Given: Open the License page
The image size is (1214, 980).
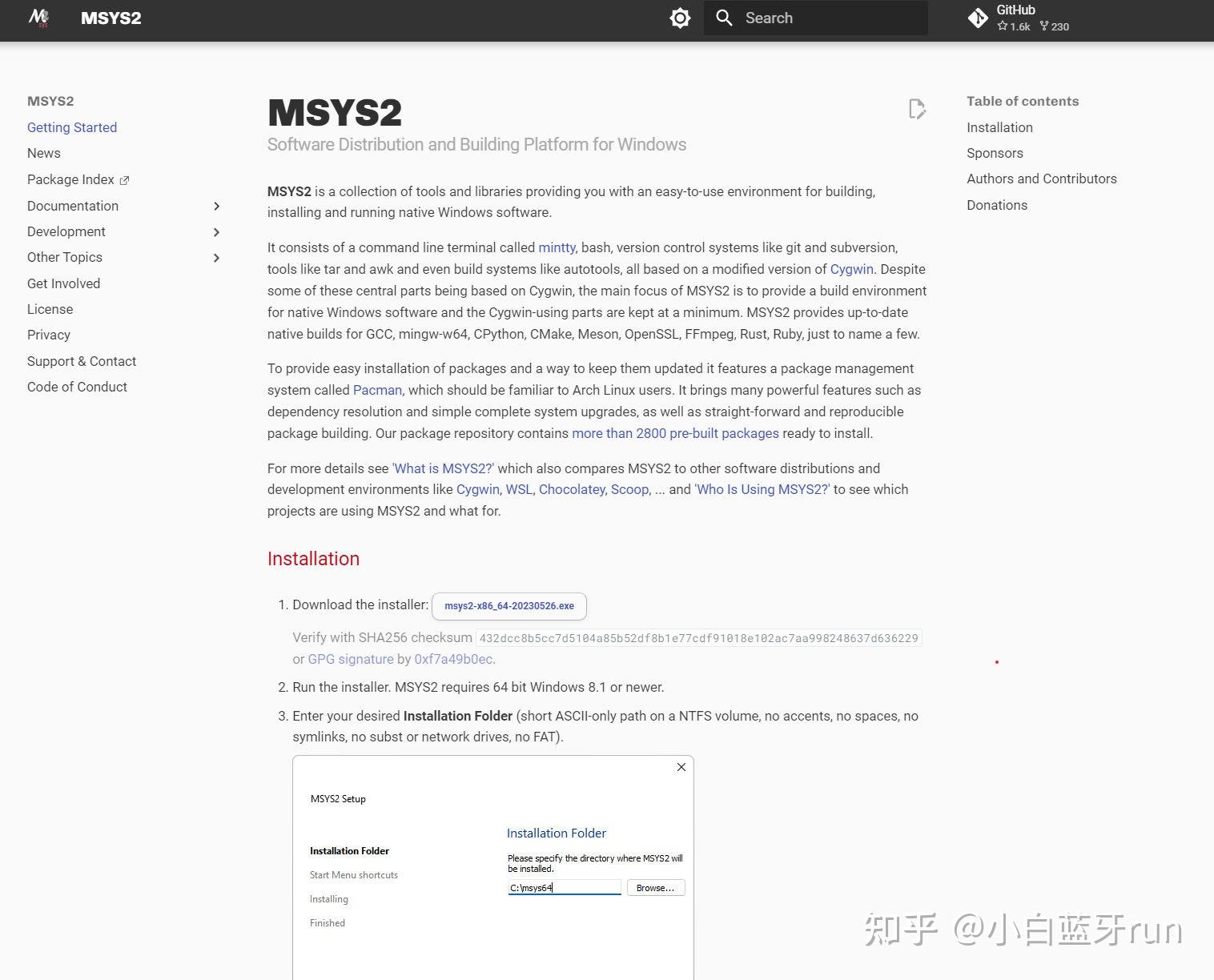Looking at the screenshot, I should 50,309.
